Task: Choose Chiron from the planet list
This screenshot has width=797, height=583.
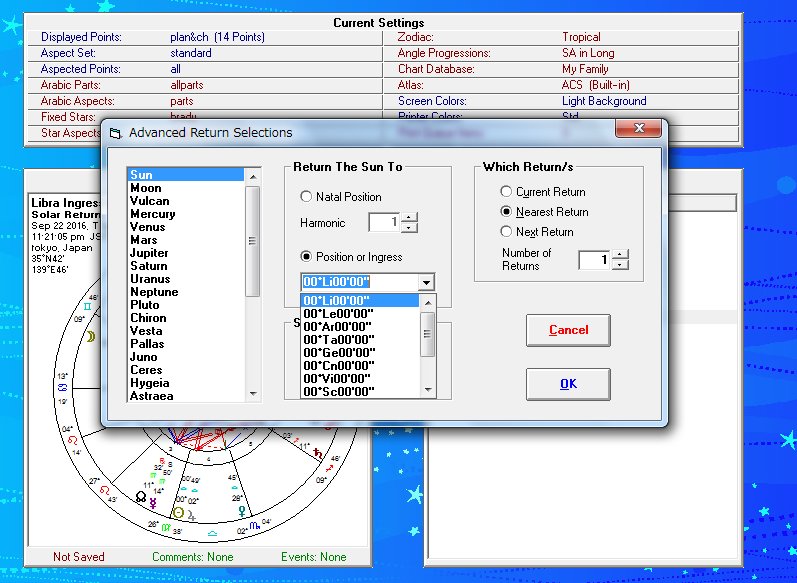Action: point(147,318)
